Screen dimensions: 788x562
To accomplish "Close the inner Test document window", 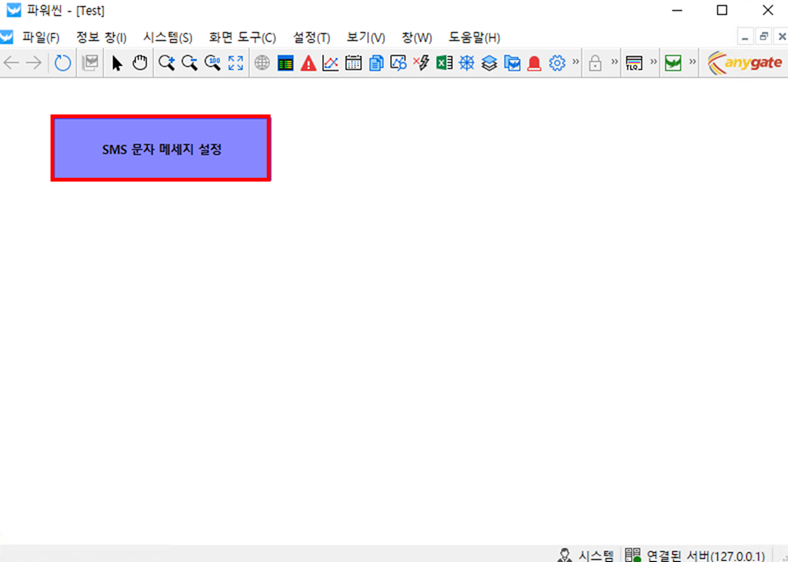I will point(781,37).
